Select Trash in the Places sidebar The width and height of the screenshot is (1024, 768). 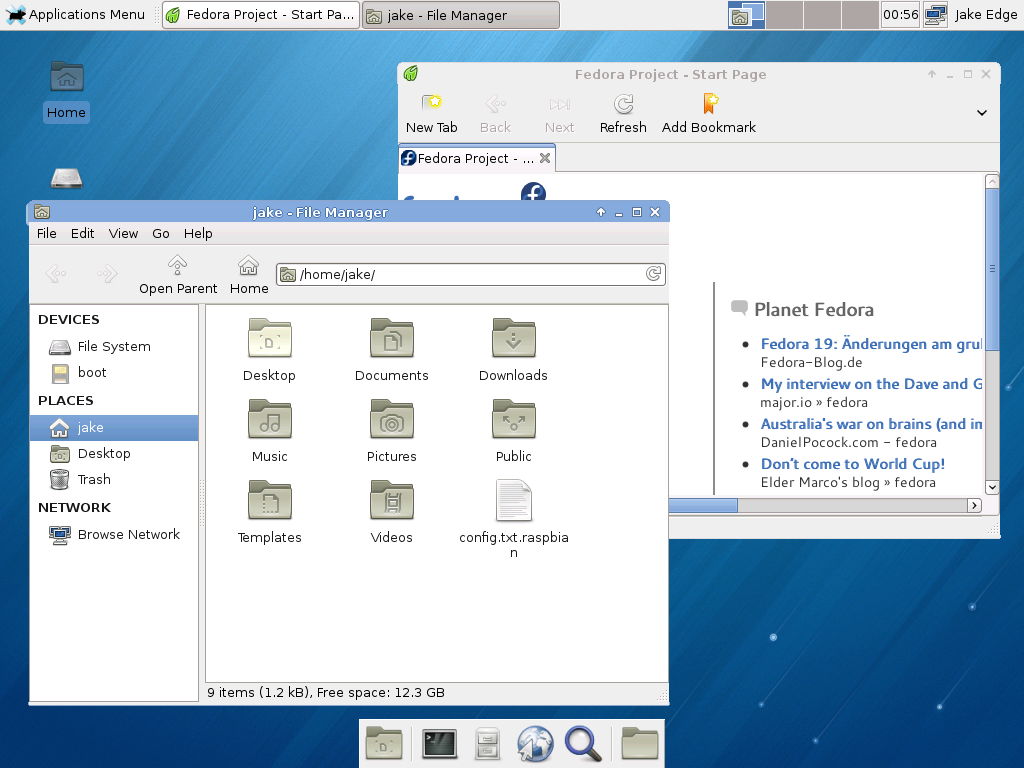[x=94, y=479]
